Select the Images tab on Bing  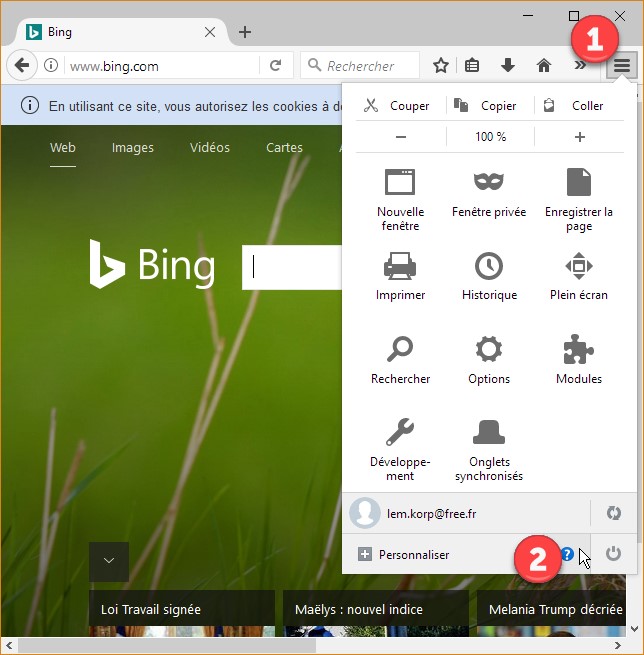[x=133, y=147]
